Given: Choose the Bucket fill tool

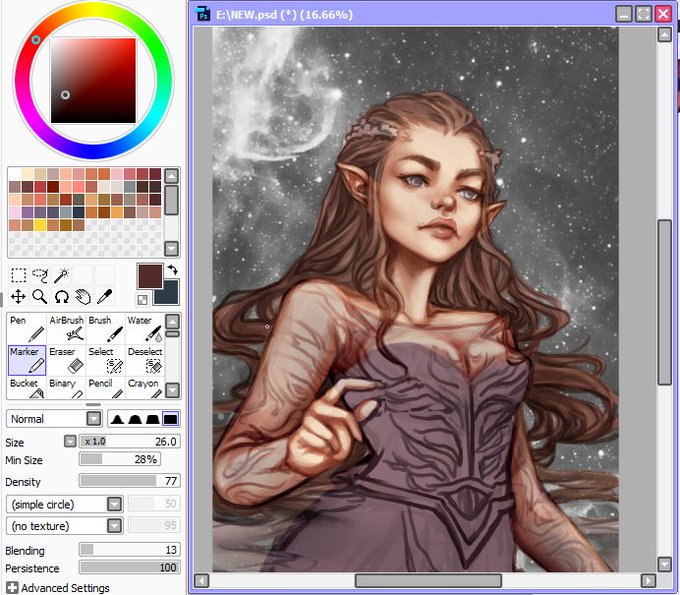Looking at the screenshot, I should (x=27, y=387).
